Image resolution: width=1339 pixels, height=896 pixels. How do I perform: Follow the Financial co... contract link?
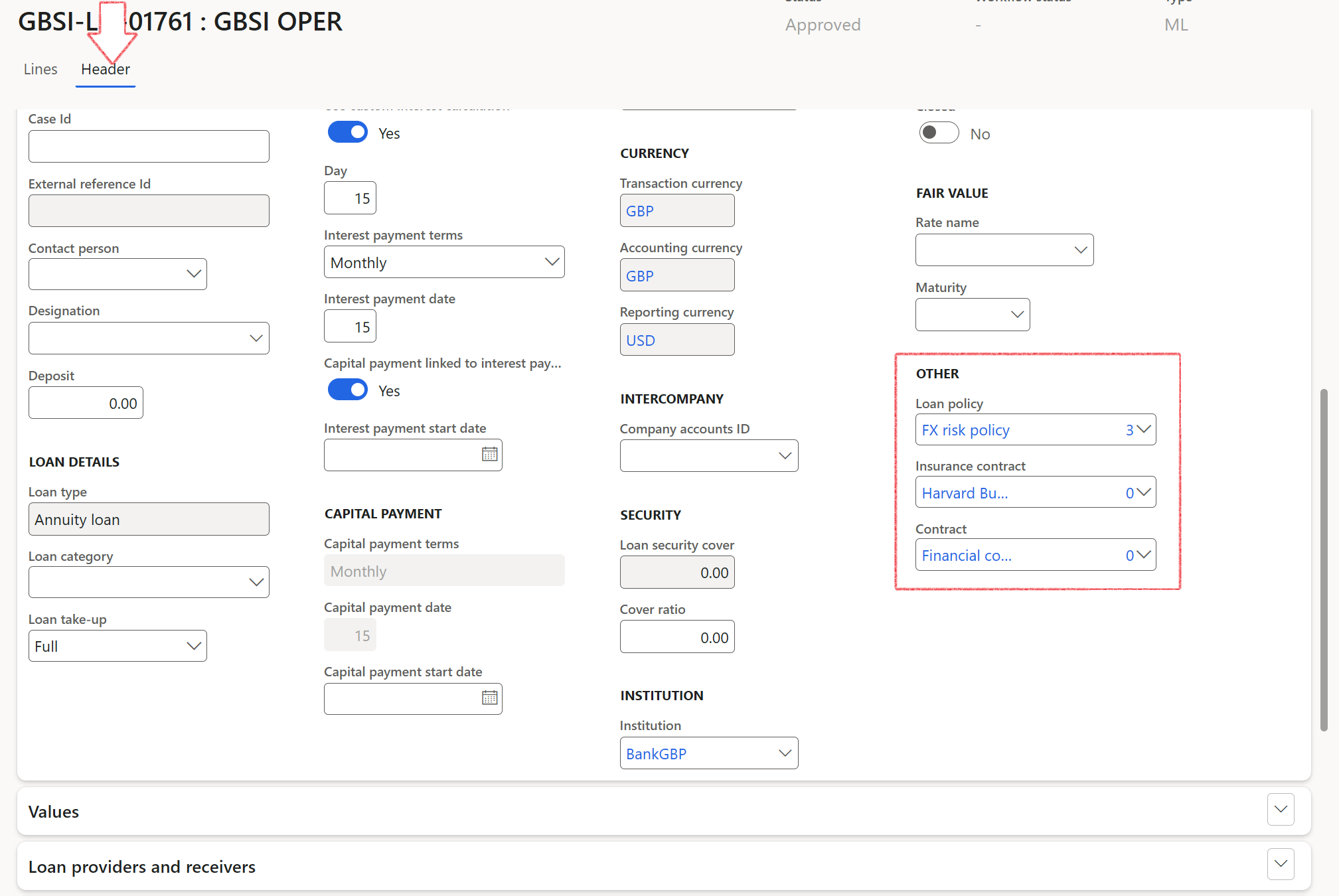coord(967,556)
